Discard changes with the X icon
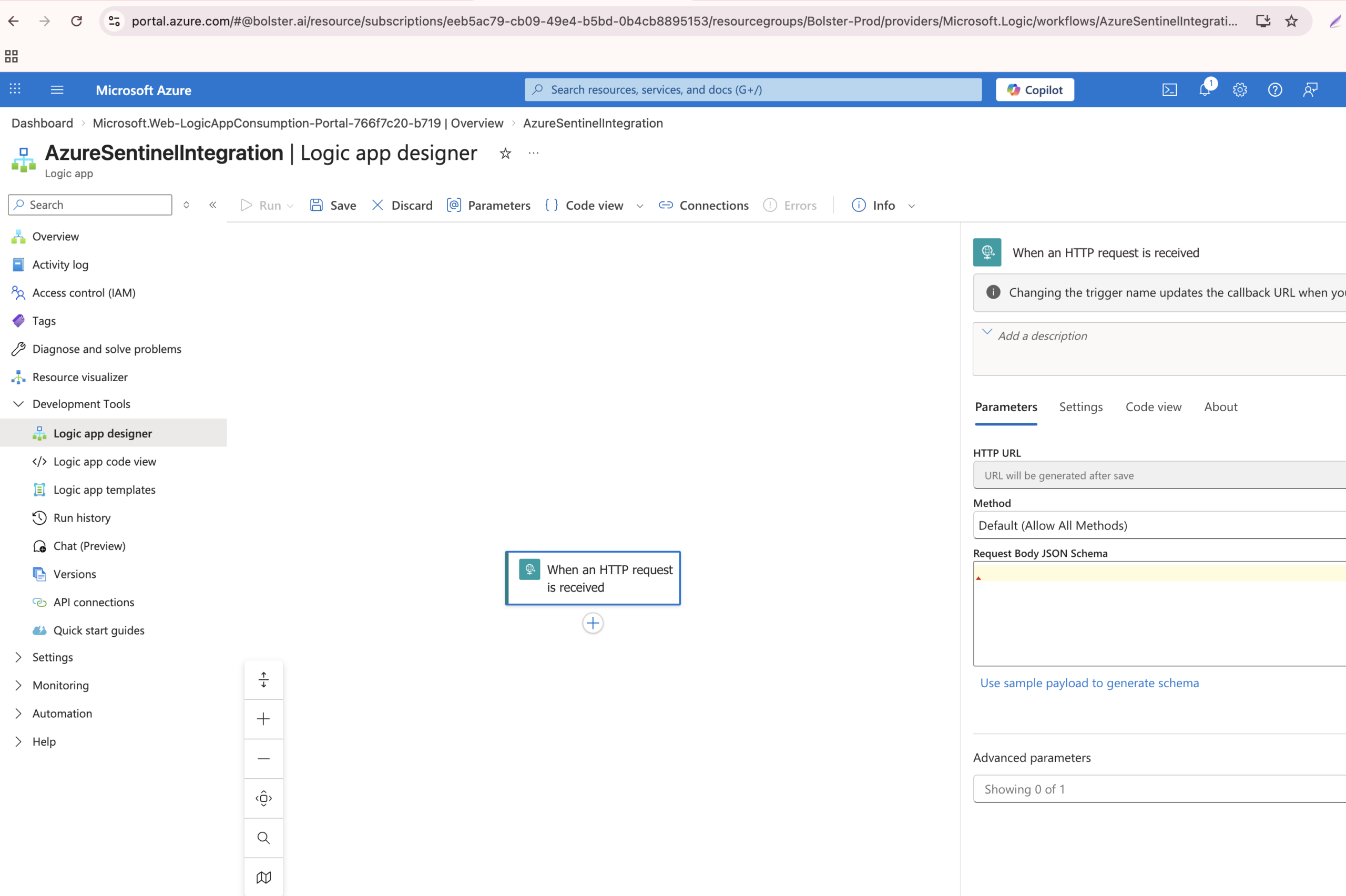The height and width of the screenshot is (896, 1346). click(378, 205)
